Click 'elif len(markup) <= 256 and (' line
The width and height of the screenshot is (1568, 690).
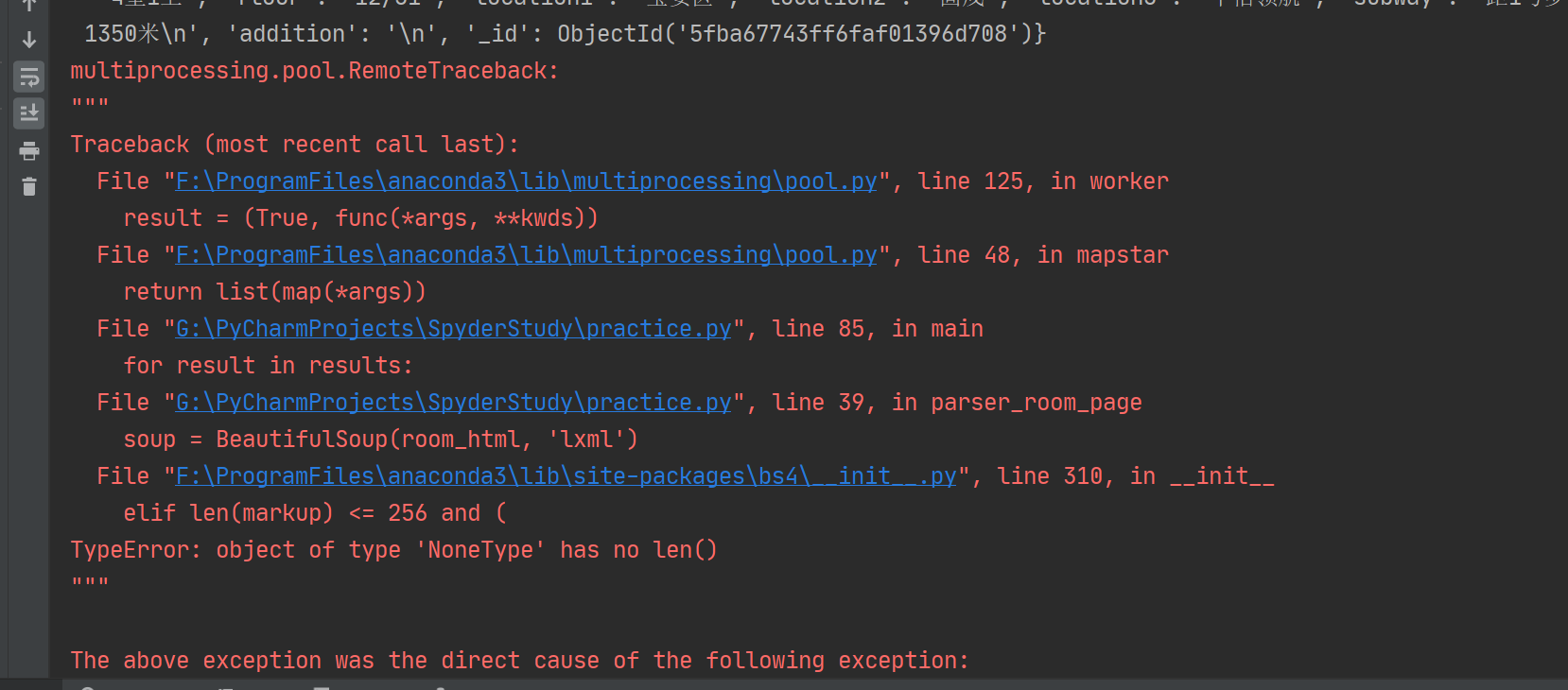tap(315, 513)
